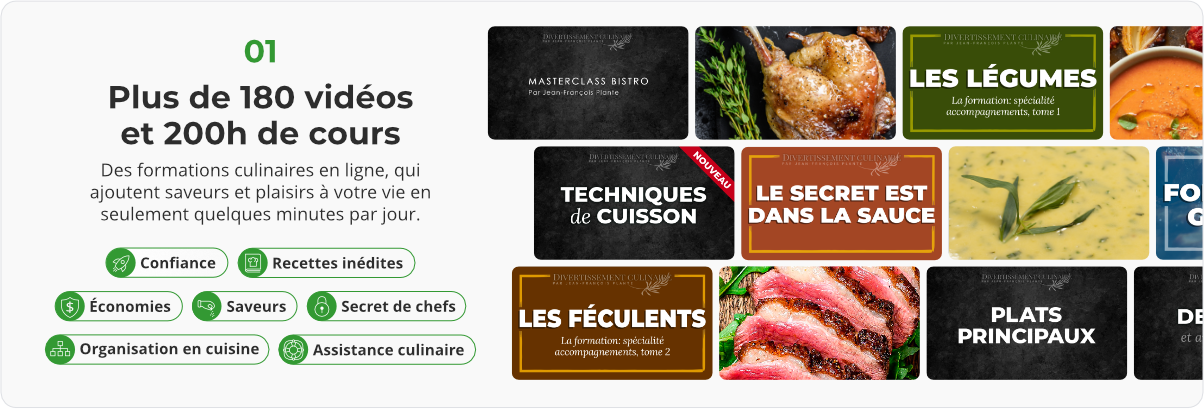The width and height of the screenshot is (1204, 409).
Task: Select the Recettes inédites tag
Action: coord(326,263)
